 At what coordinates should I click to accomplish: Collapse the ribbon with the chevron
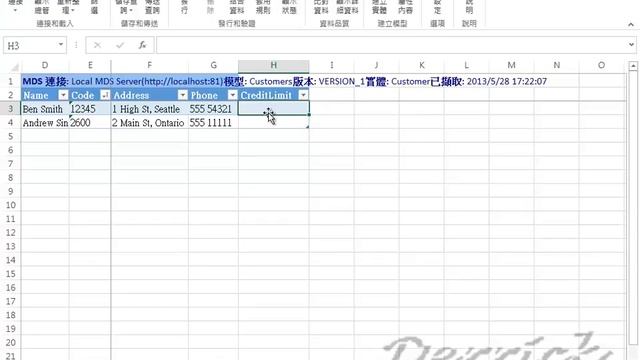coord(631,25)
